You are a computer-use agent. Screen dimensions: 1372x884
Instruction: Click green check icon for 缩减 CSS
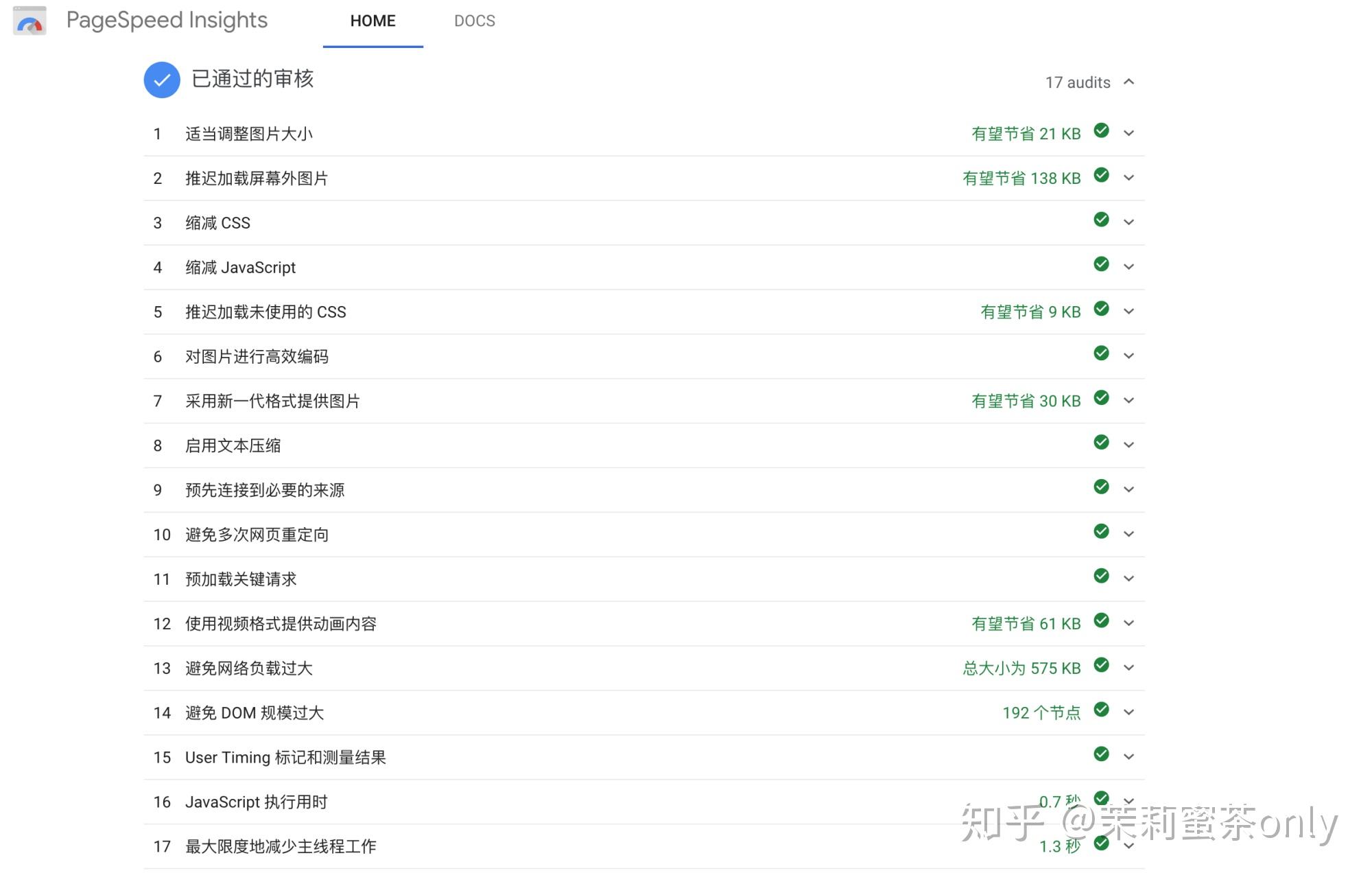coord(1101,220)
